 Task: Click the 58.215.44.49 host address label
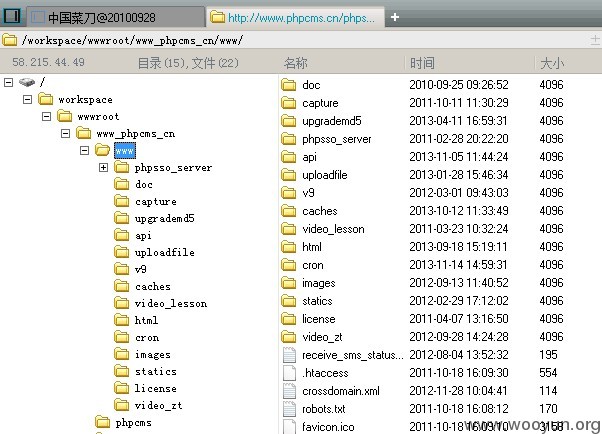pos(48,62)
